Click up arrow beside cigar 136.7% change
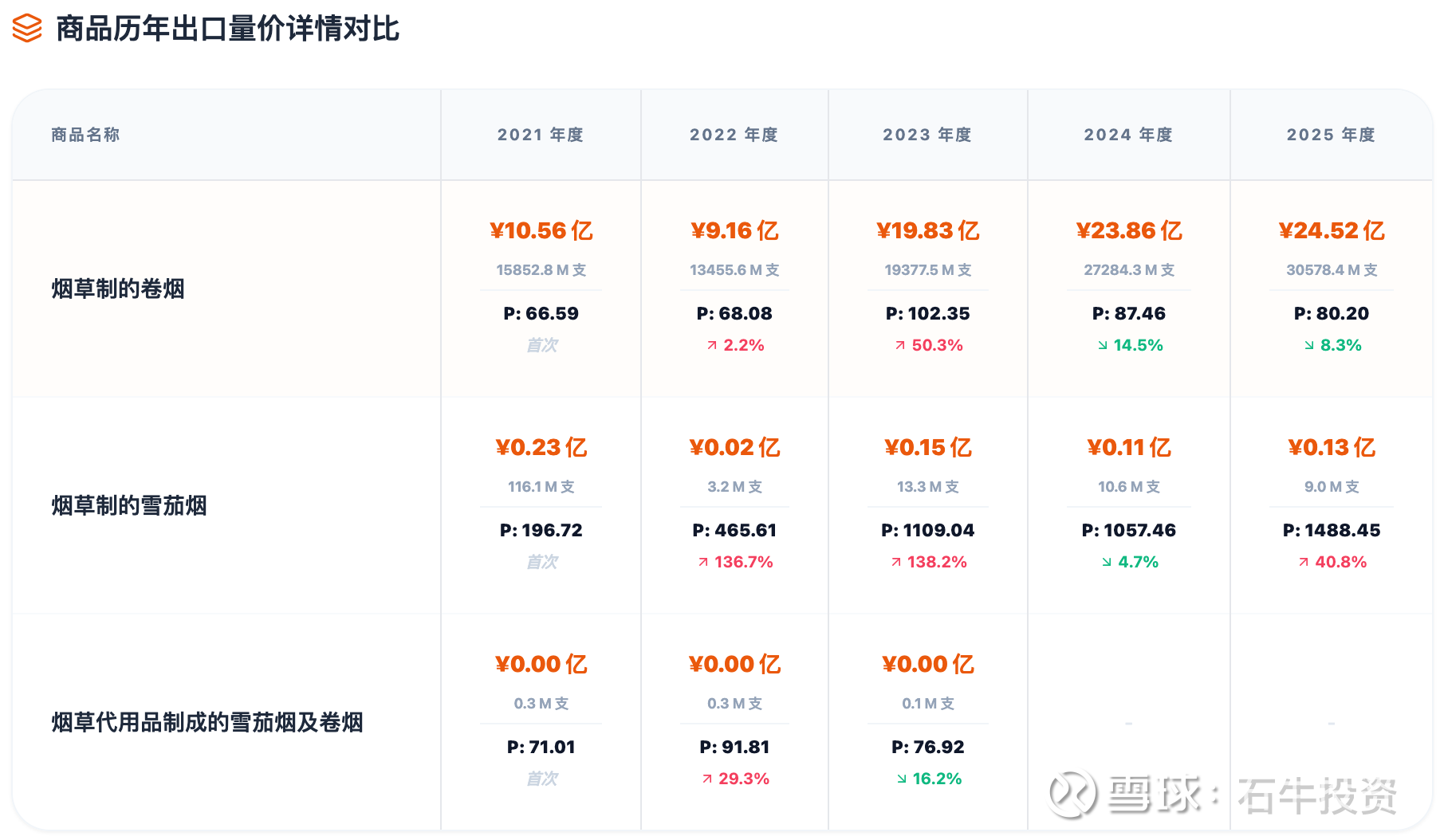This screenshot has width=1440, height=840. (x=703, y=563)
